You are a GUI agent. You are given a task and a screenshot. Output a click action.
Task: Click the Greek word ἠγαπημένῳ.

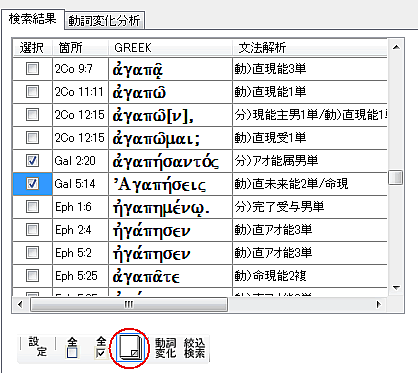click(x=161, y=208)
